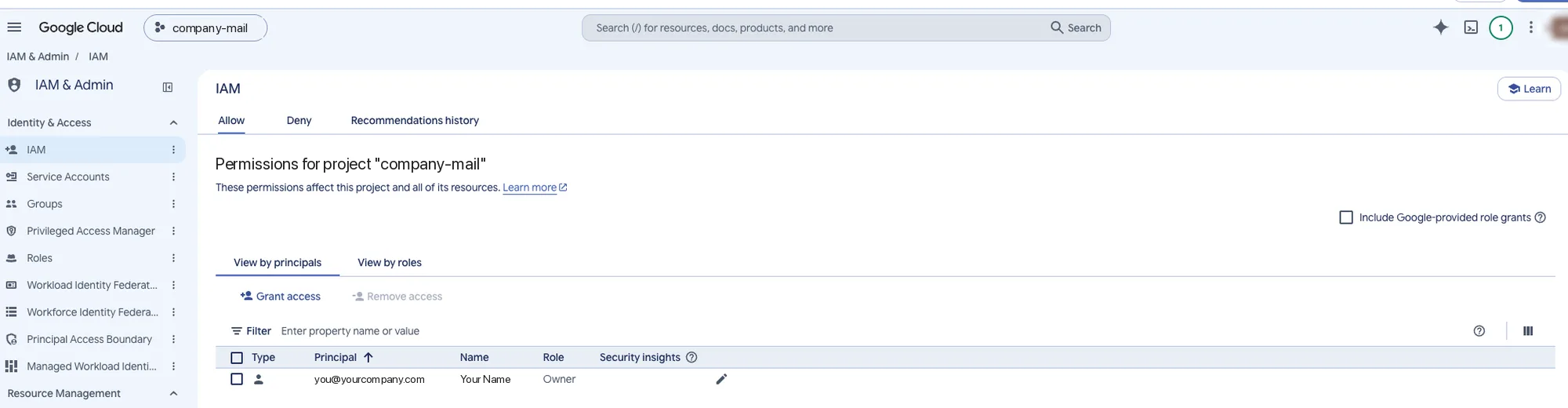Click the Grant access button
Image resolution: width=1568 pixels, height=408 pixels.
281,296
